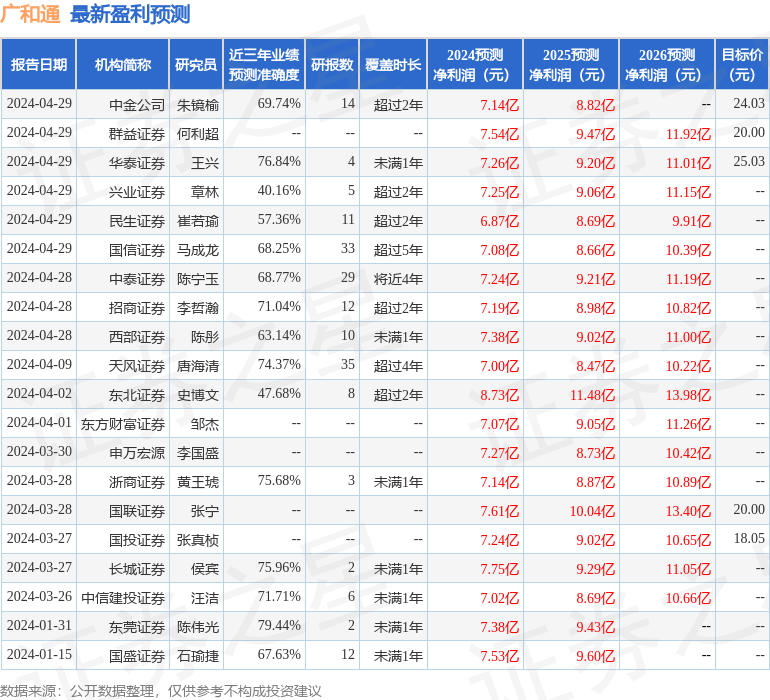The height and width of the screenshot is (700, 770).
Task: Click the target price 18.05
Action: [x=749, y=538]
